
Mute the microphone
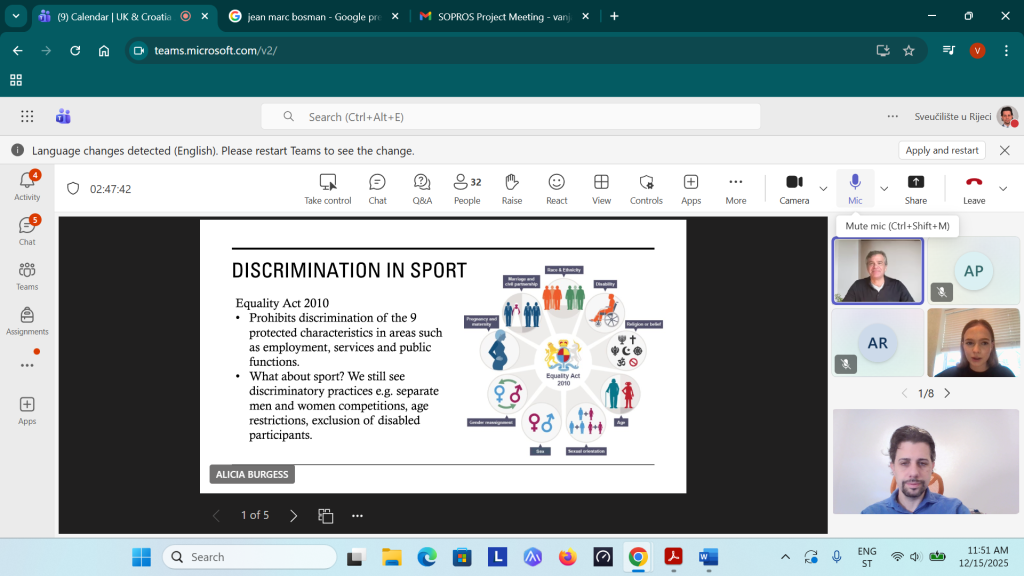pos(855,188)
